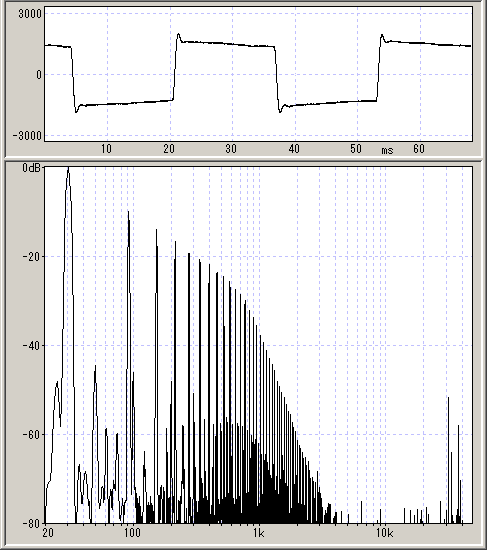The height and width of the screenshot is (550, 487).
Task: Click the 60 ms time axis label
Action: pos(419,149)
